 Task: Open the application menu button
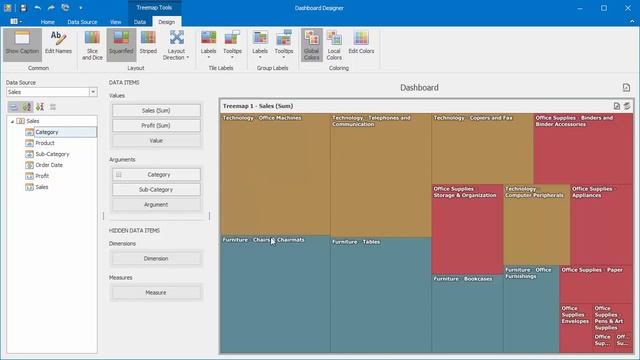(x=16, y=21)
